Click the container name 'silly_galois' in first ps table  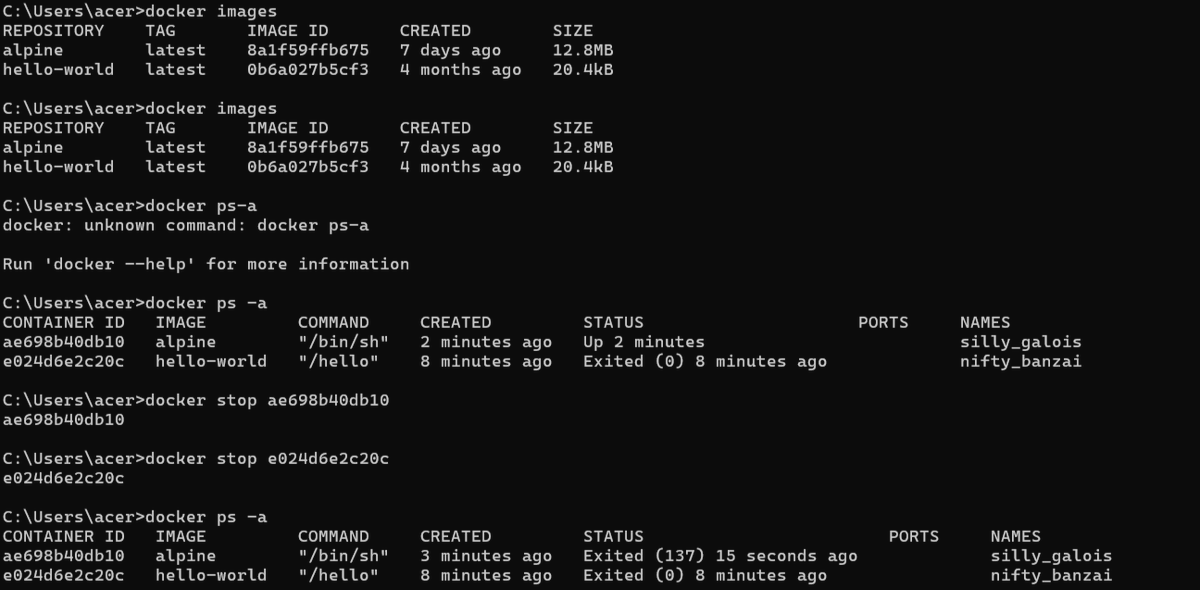[1021, 342]
